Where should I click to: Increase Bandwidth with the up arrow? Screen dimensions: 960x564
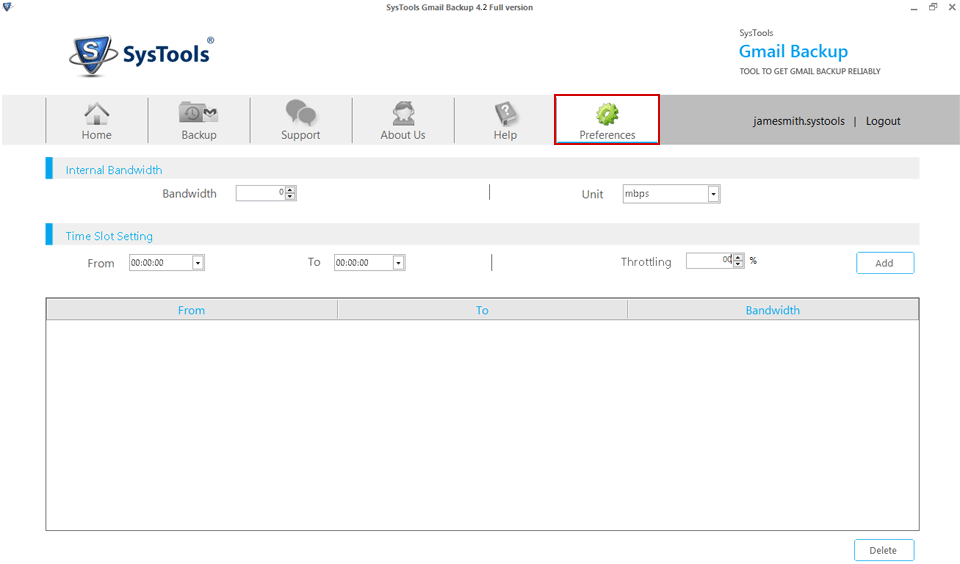(290, 189)
